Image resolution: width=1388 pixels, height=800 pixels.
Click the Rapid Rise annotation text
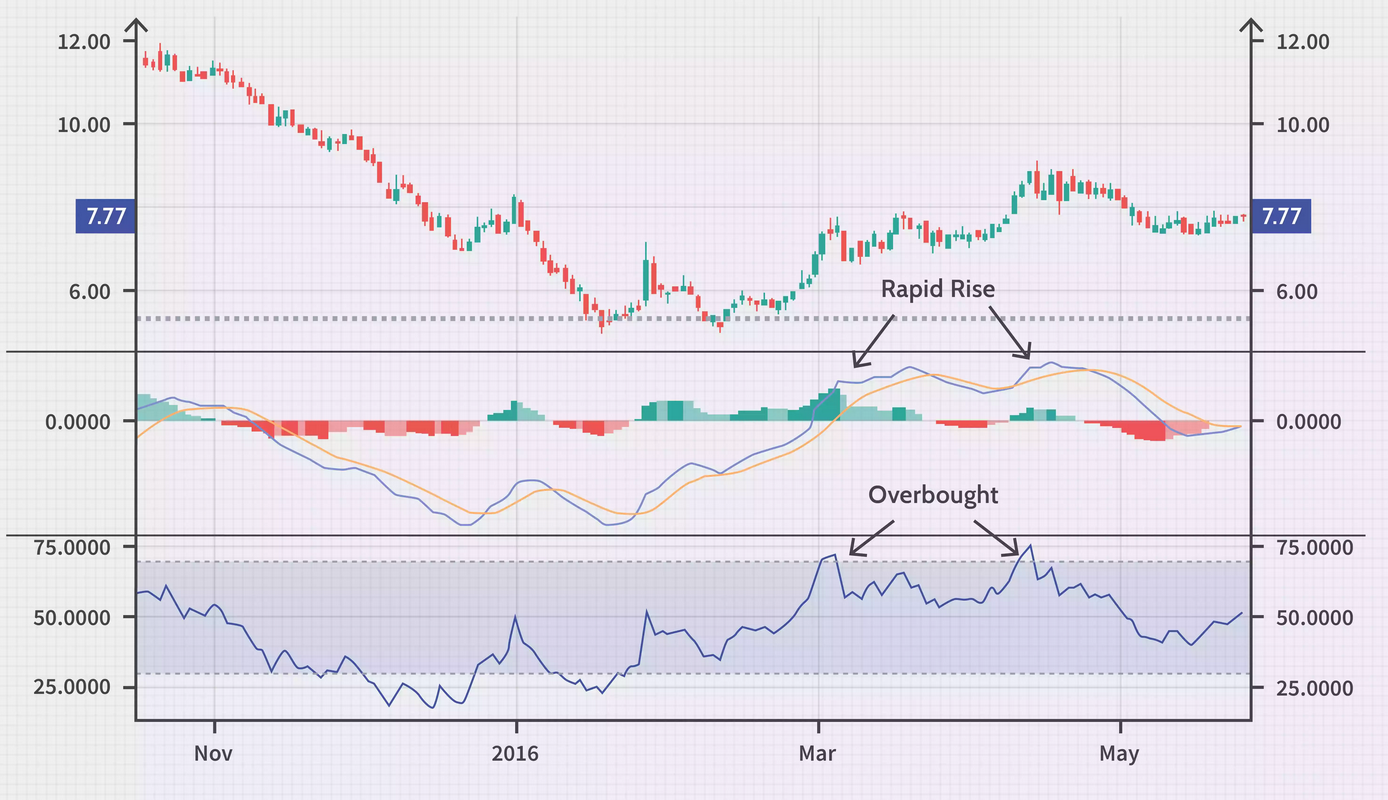tap(938, 290)
